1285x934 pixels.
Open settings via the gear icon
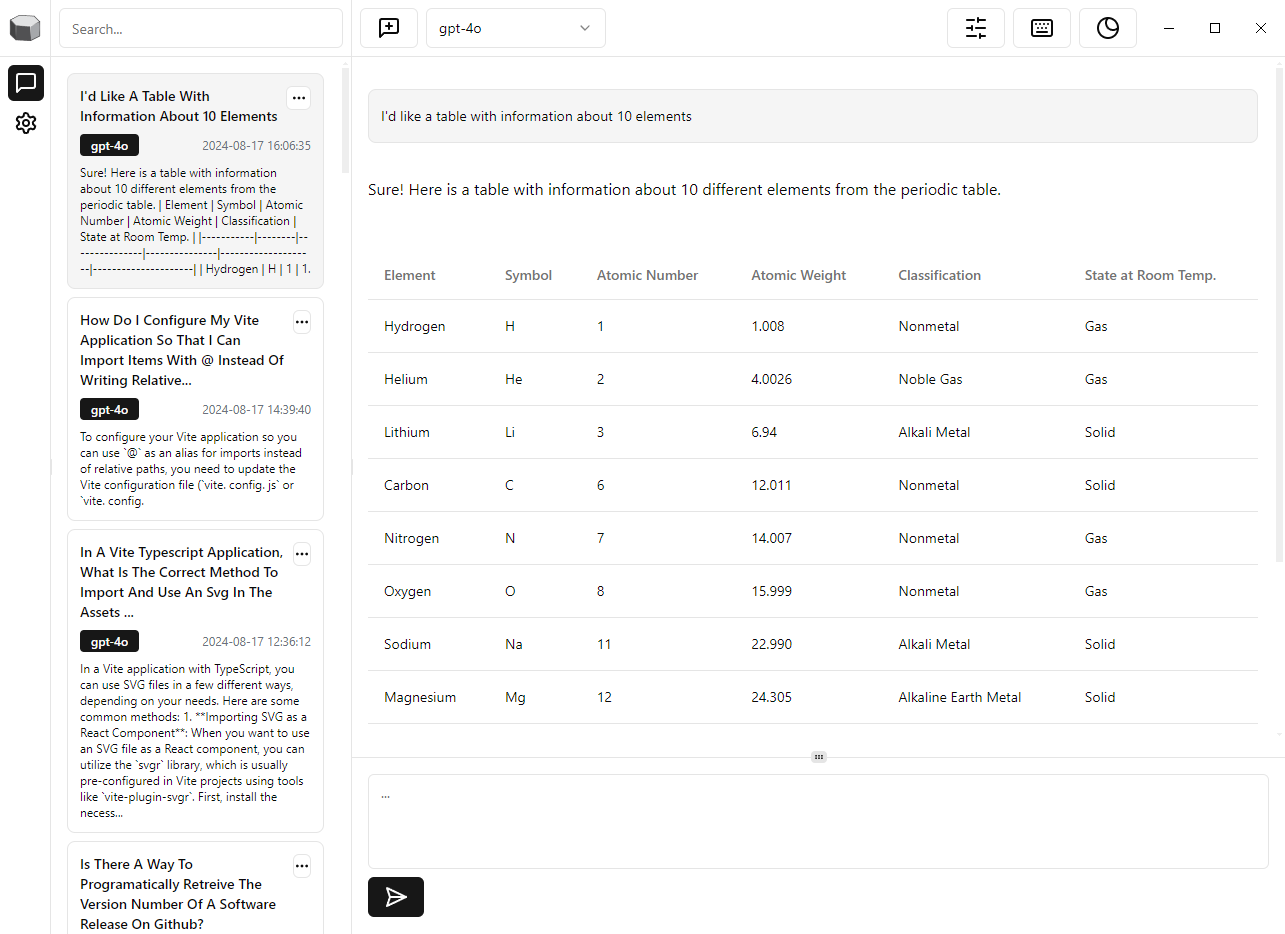pos(26,123)
